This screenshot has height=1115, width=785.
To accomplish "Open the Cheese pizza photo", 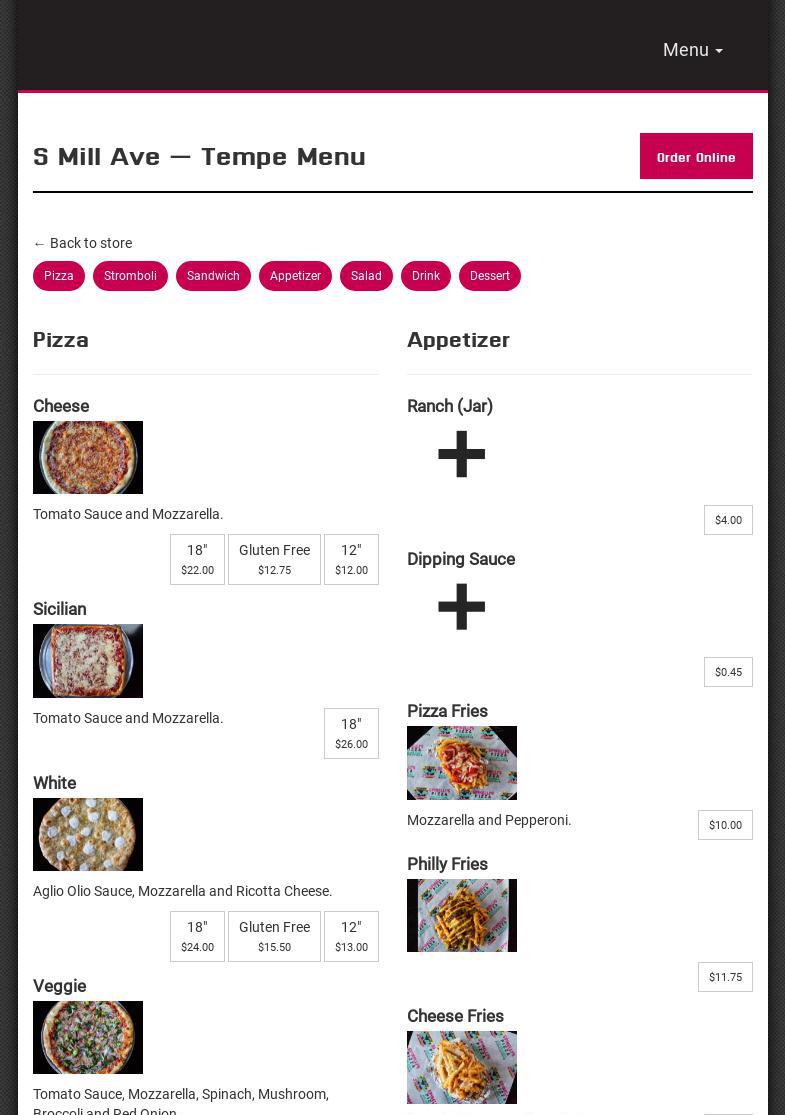I will point(88,457).
